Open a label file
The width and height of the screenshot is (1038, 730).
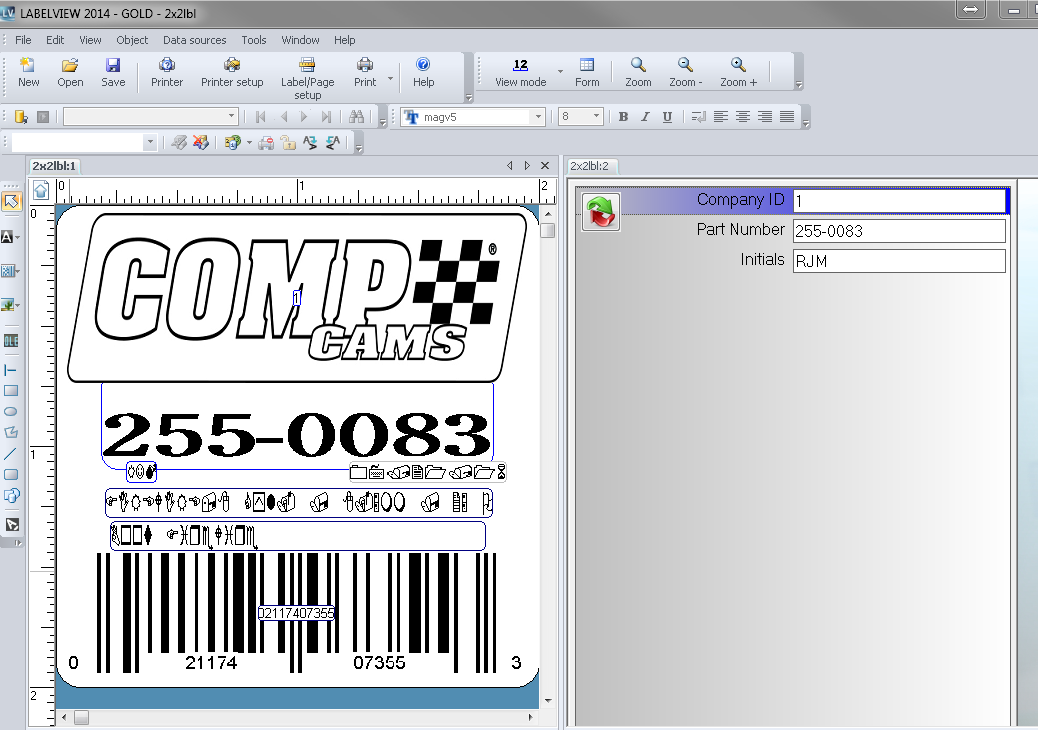pos(70,72)
